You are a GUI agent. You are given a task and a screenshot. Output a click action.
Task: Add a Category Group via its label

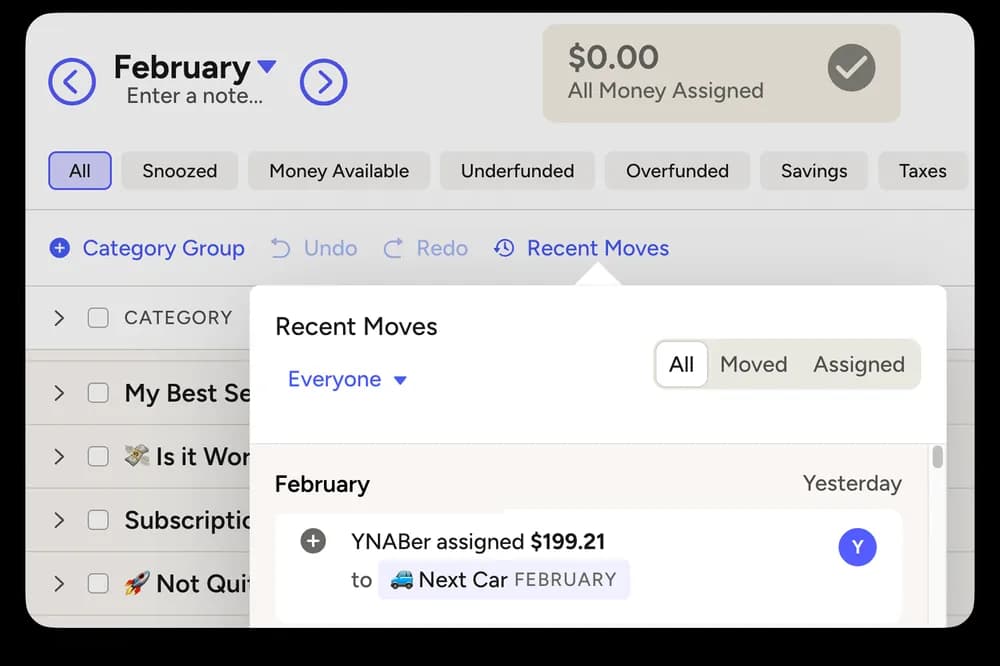pos(163,248)
